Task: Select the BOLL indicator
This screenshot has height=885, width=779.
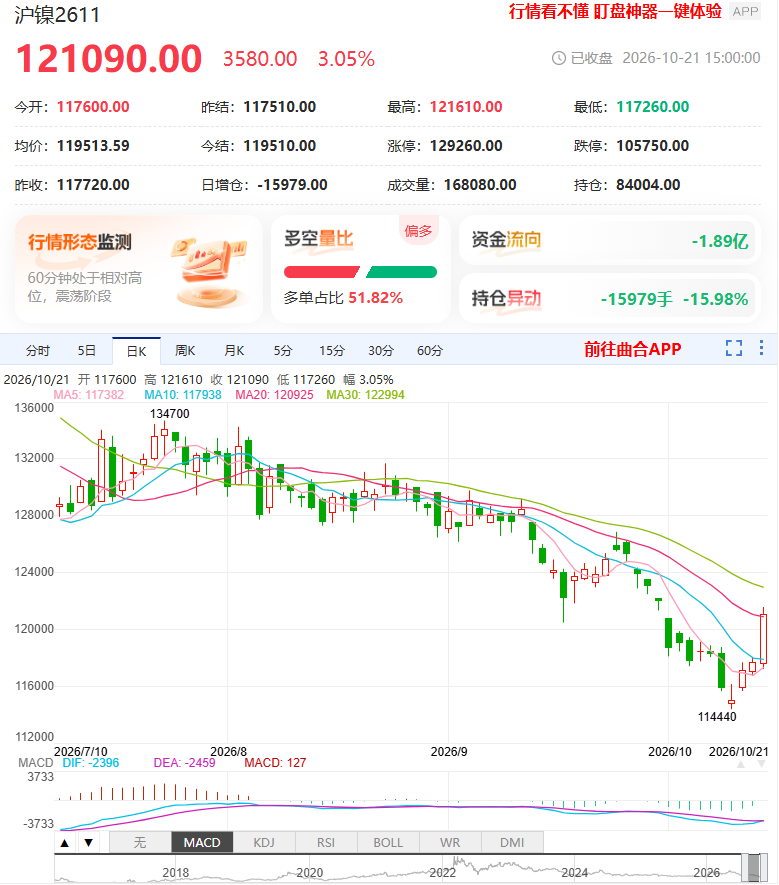Action: (388, 843)
